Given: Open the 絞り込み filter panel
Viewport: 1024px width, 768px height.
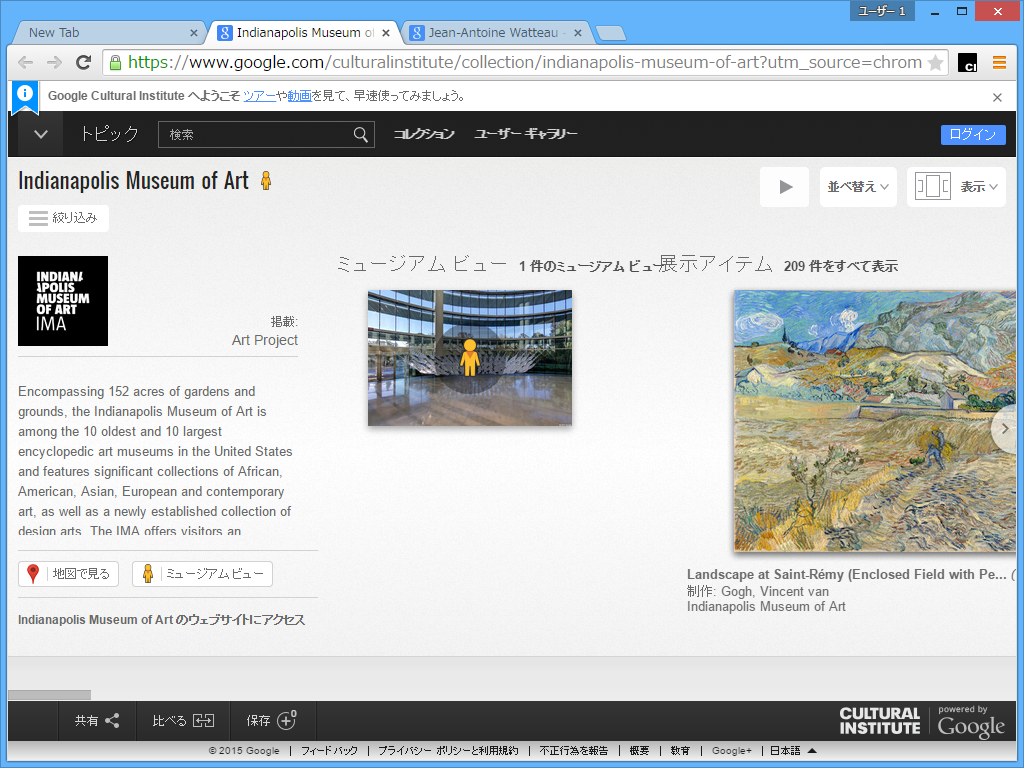Looking at the screenshot, I should click(63, 218).
